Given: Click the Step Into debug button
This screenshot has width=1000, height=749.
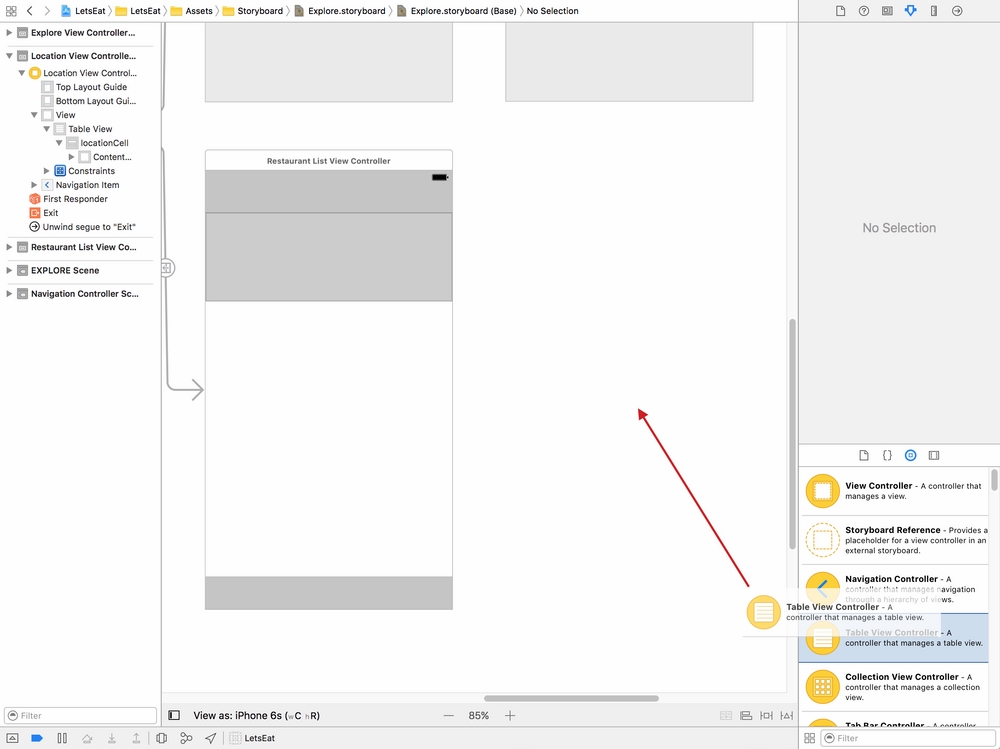Looking at the screenshot, I should click(x=112, y=738).
